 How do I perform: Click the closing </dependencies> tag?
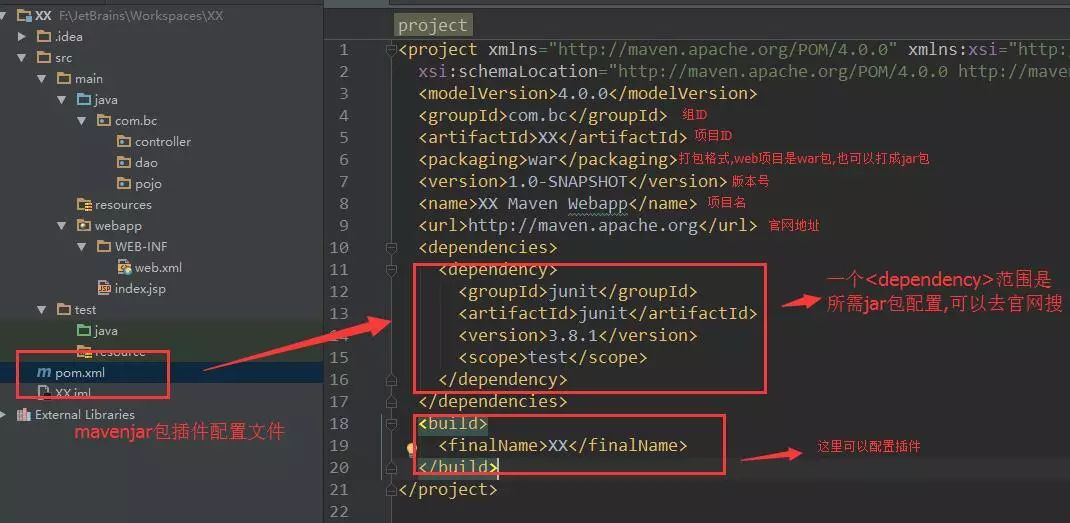[x=493, y=401]
